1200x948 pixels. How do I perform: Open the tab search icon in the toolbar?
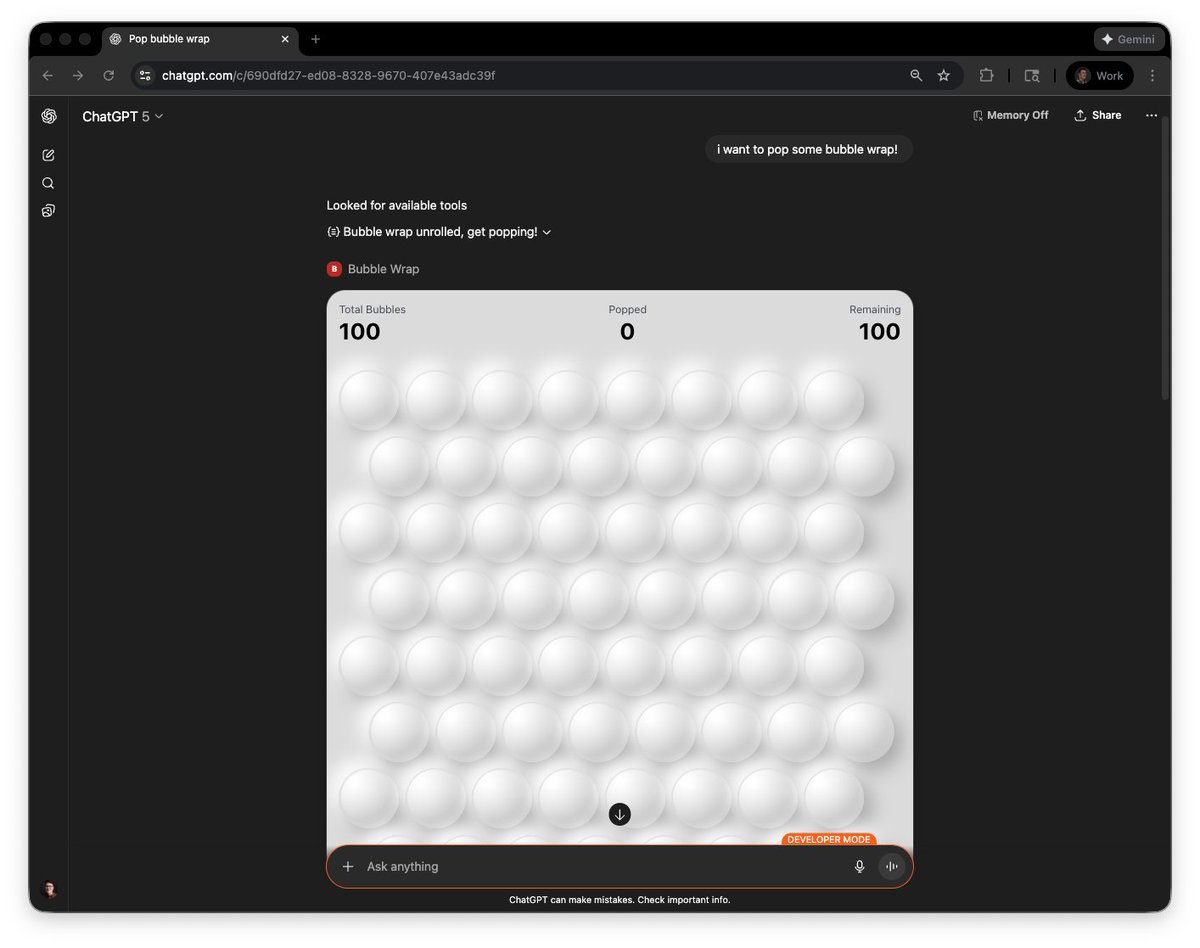click(1032, 76)
